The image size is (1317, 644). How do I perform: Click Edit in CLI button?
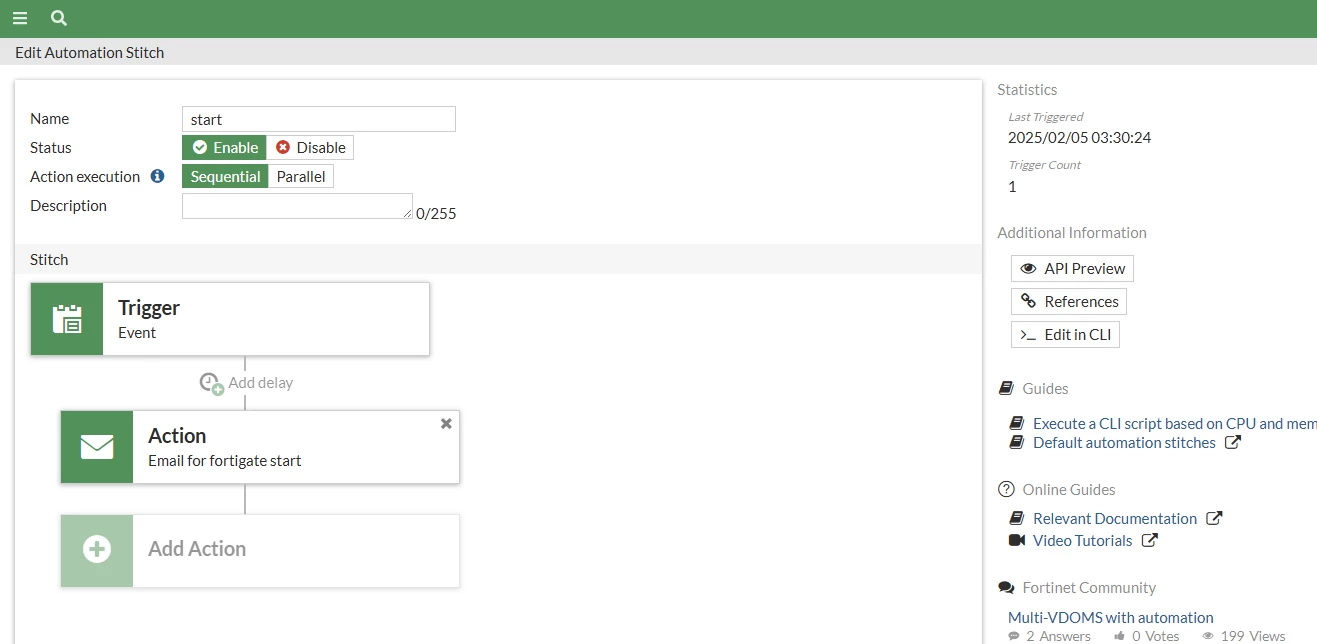coord(1065,334)
